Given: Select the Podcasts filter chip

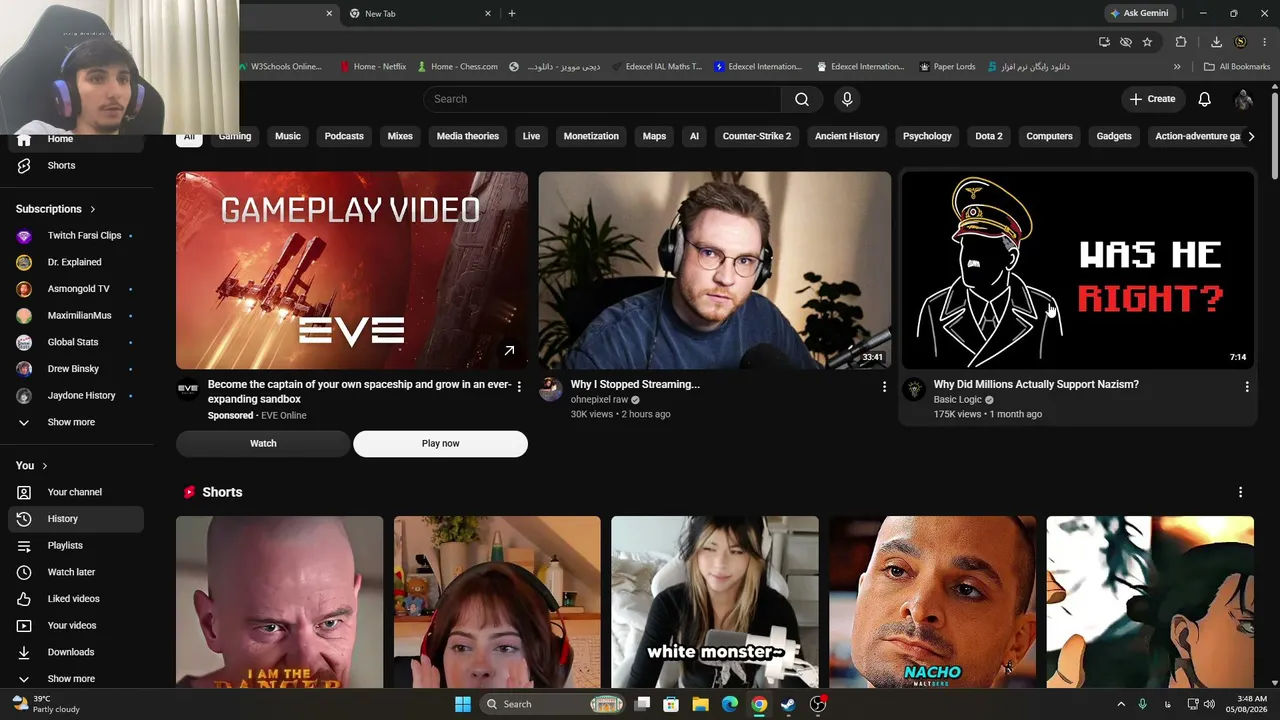Looking at the screenshot, I should point(344,136).
